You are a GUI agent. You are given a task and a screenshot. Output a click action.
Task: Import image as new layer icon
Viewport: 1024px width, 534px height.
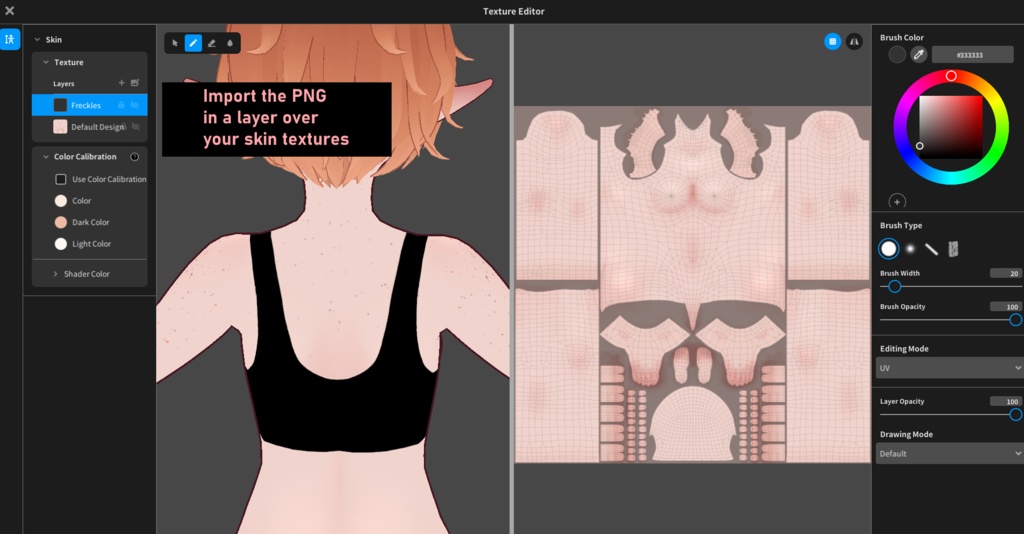tap(135, 83)
